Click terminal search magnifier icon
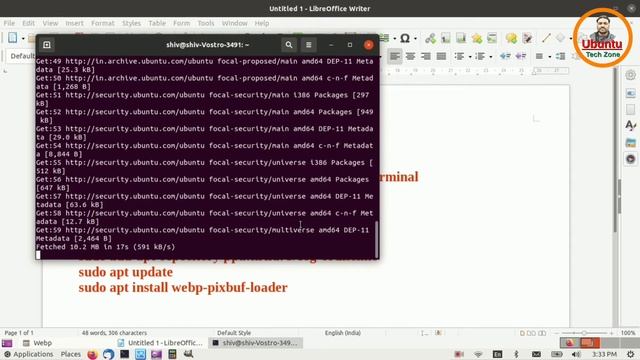This screenshot has width=640, height=360. pyautogui.click(x=289, y=45)
